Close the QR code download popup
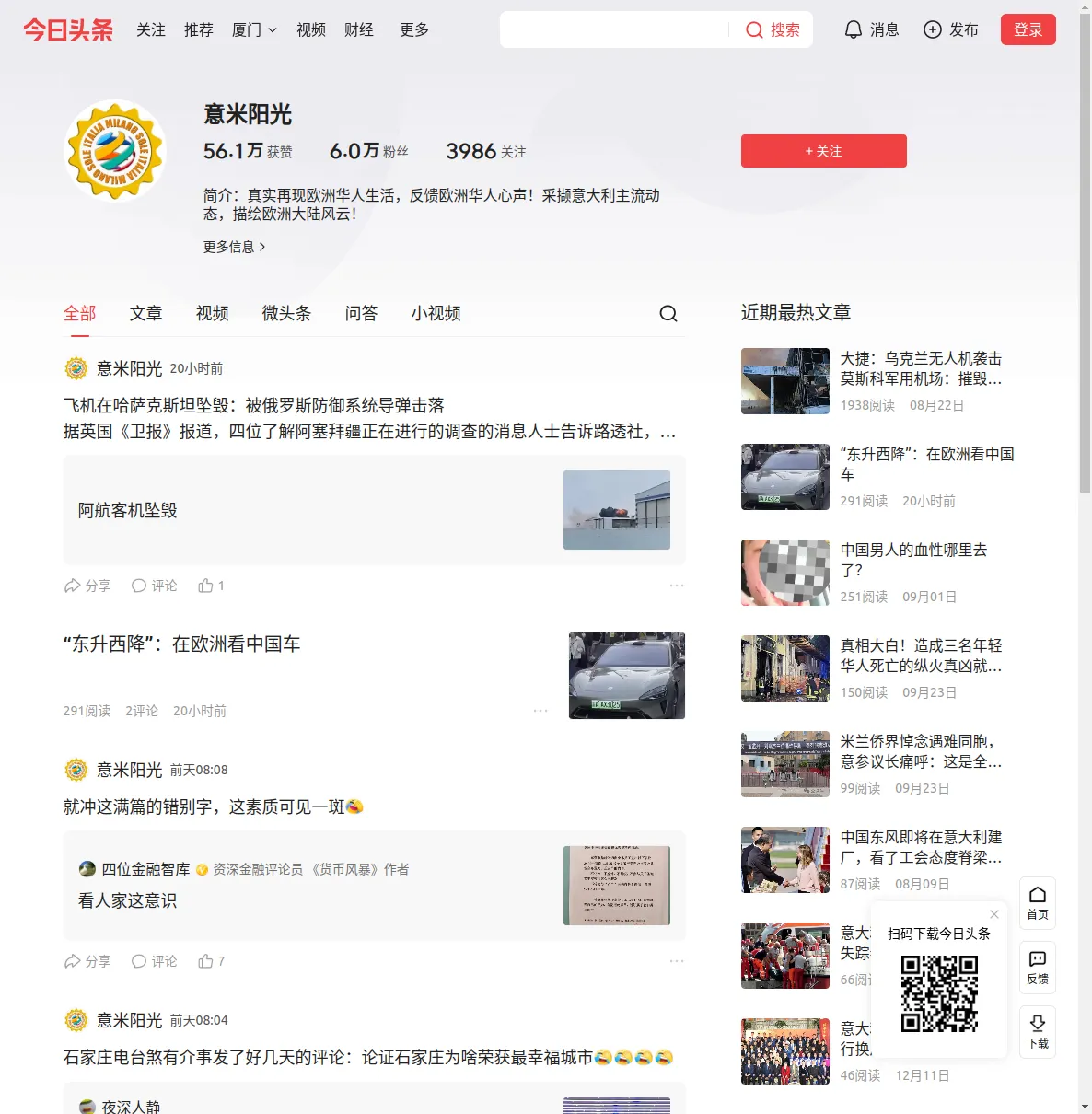The height and width of the screenshot is (1114, 1092). [x=994, y=914]
